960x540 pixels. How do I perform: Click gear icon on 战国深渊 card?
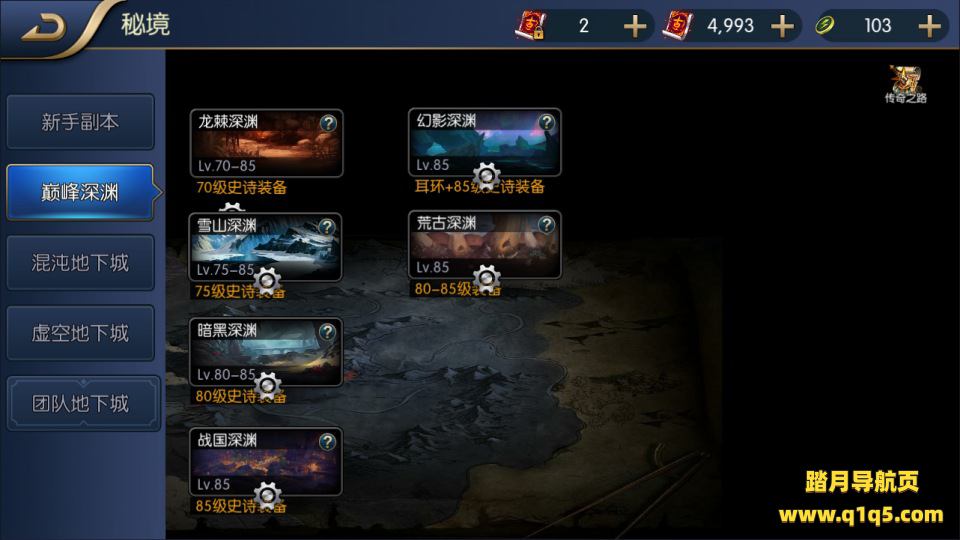point(268,495)
